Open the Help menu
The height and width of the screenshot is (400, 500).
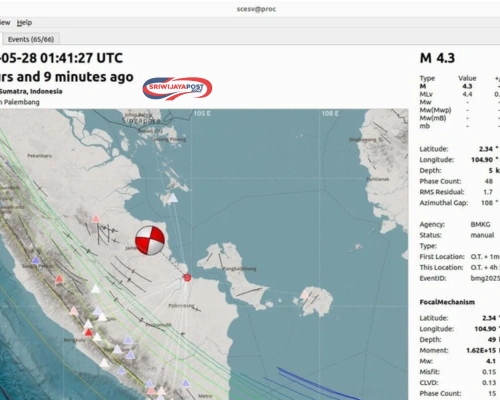pos(24,23)
